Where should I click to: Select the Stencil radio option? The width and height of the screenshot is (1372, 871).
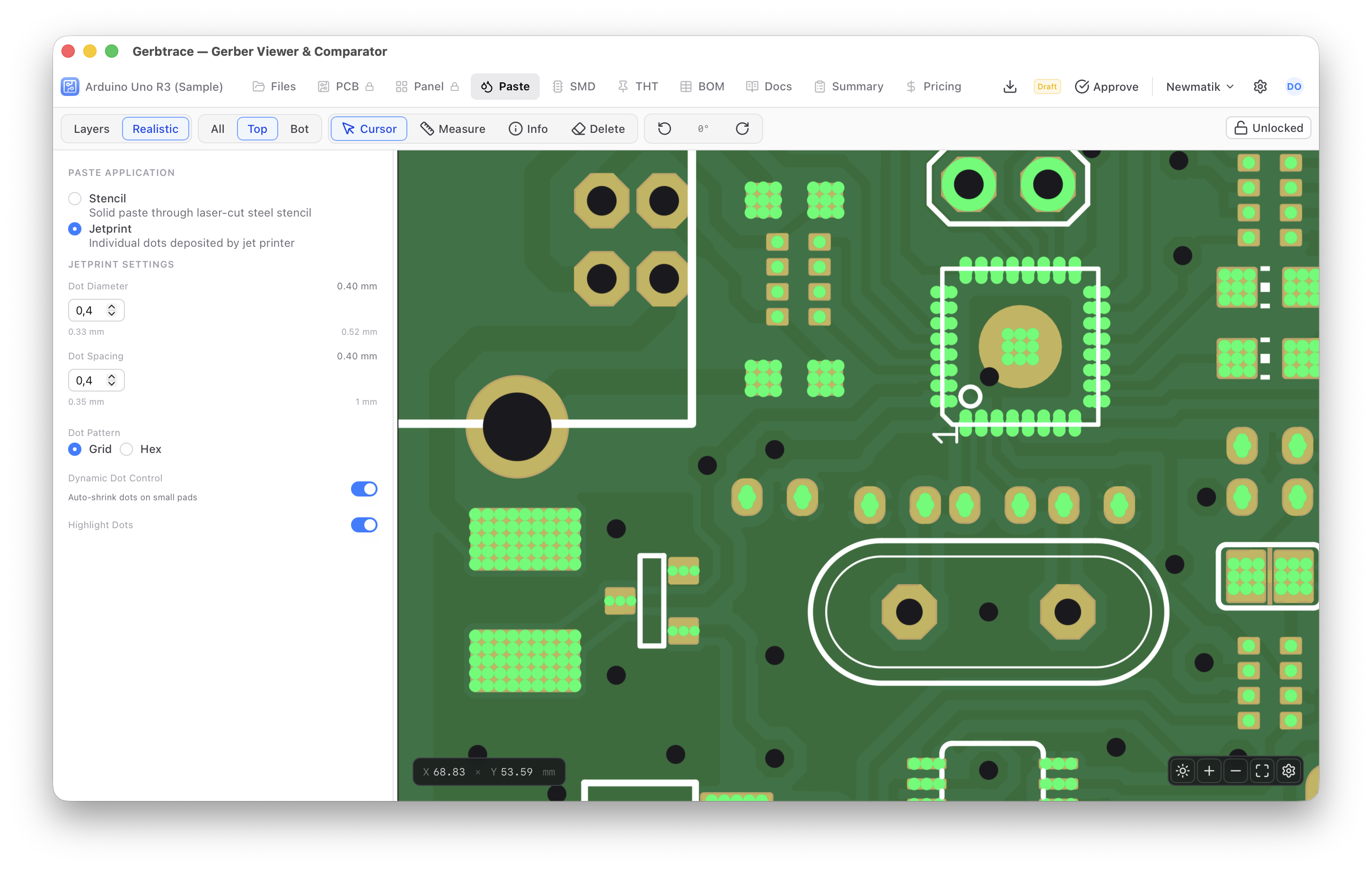(75, 198)
